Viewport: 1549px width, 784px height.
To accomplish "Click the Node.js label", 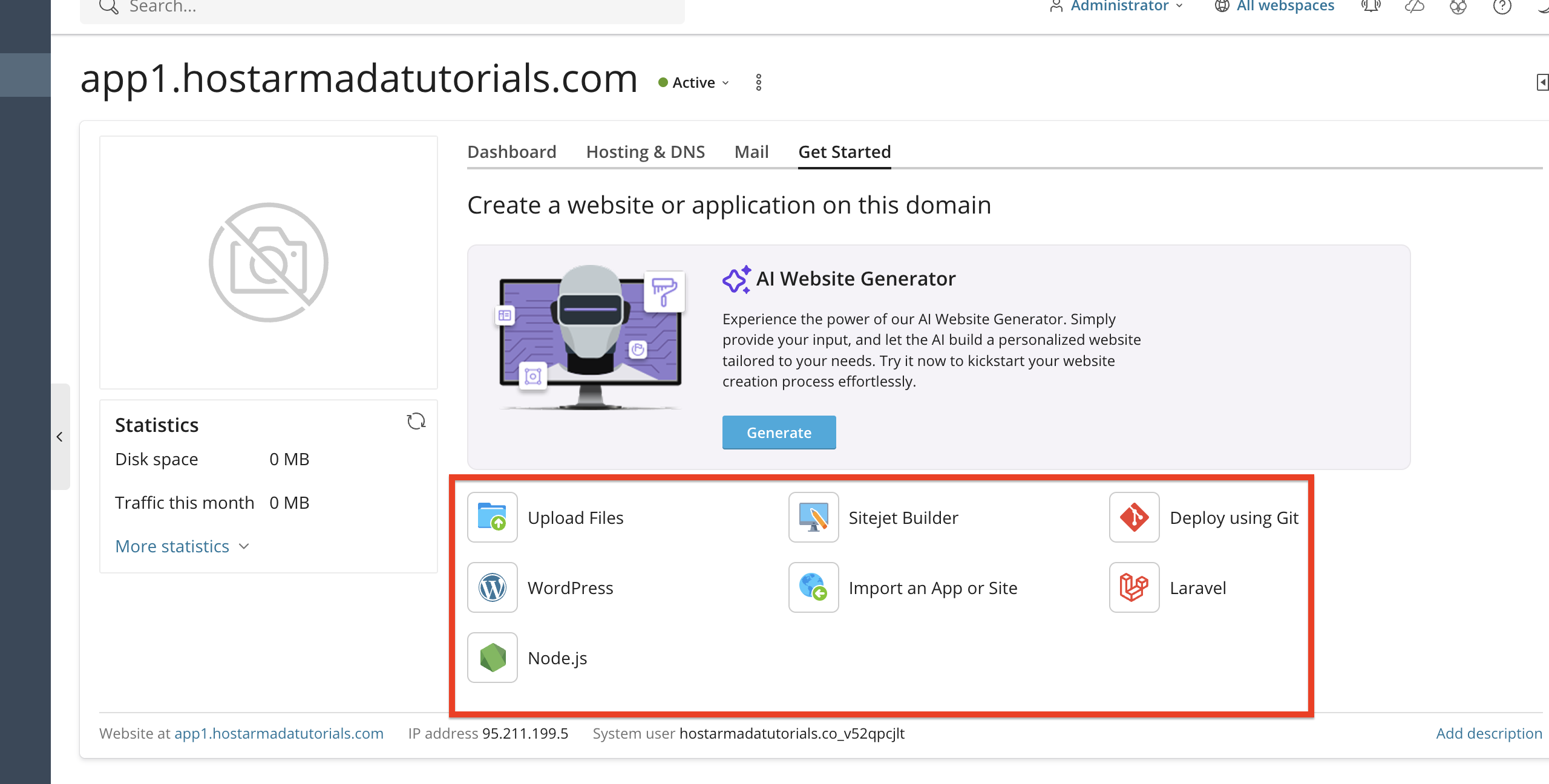I will 557,658.
